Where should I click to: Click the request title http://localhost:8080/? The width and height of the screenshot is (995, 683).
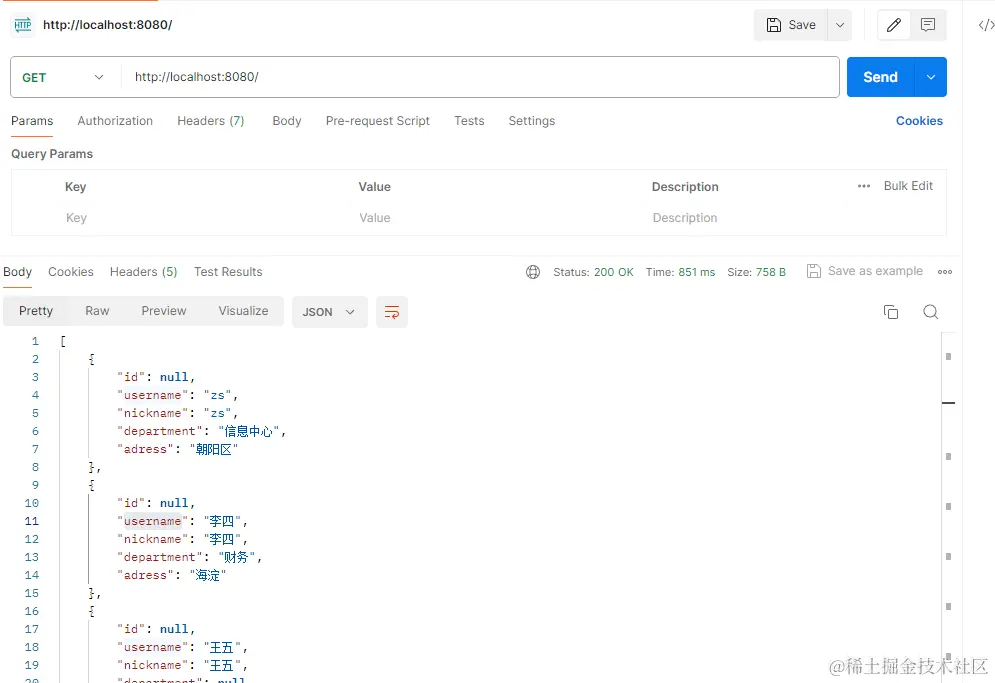click(107, 25)
